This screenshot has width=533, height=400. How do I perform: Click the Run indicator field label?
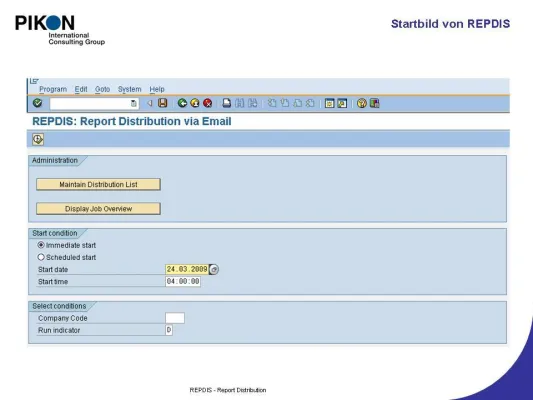[x=59, y=330]
